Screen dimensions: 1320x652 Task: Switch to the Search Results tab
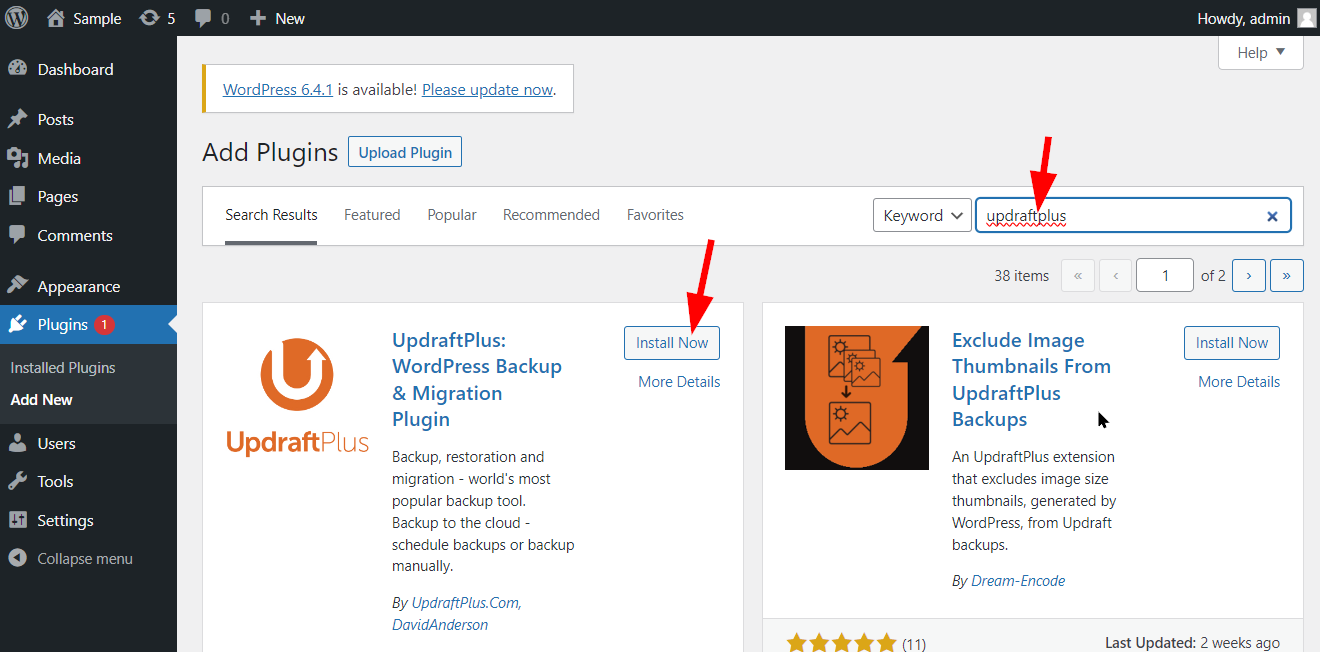[271, 215]
